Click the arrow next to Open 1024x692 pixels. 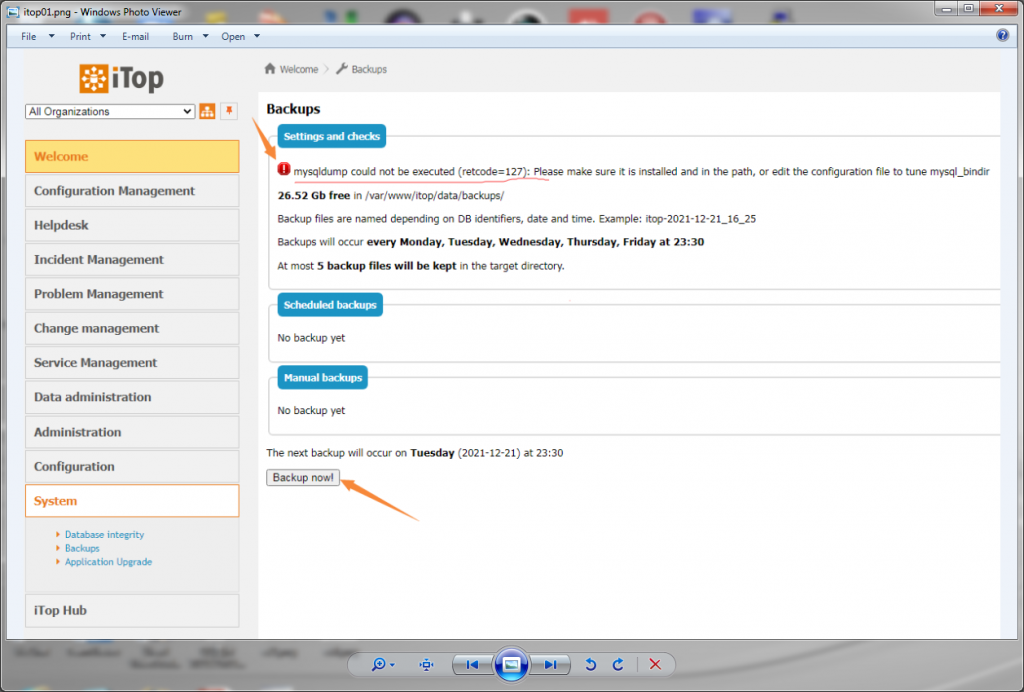click(257, 37)
